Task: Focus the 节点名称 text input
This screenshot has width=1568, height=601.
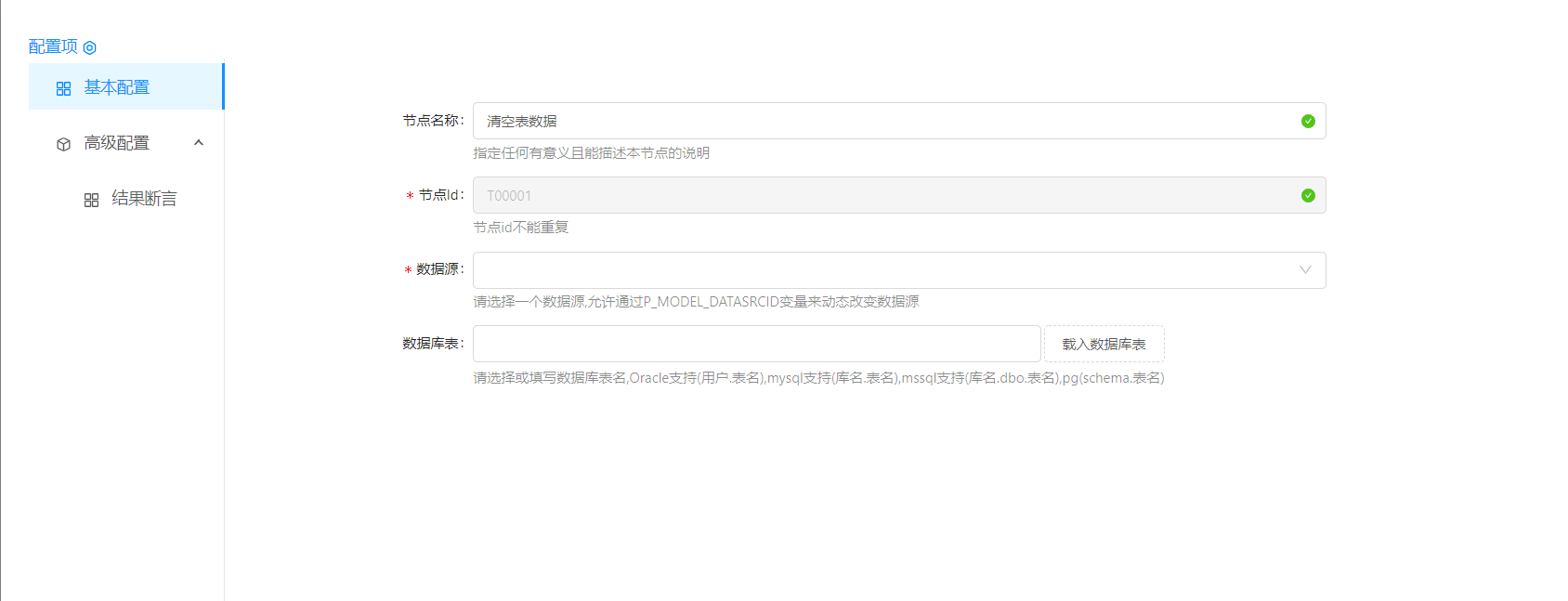Action: (x=882, y=121)
